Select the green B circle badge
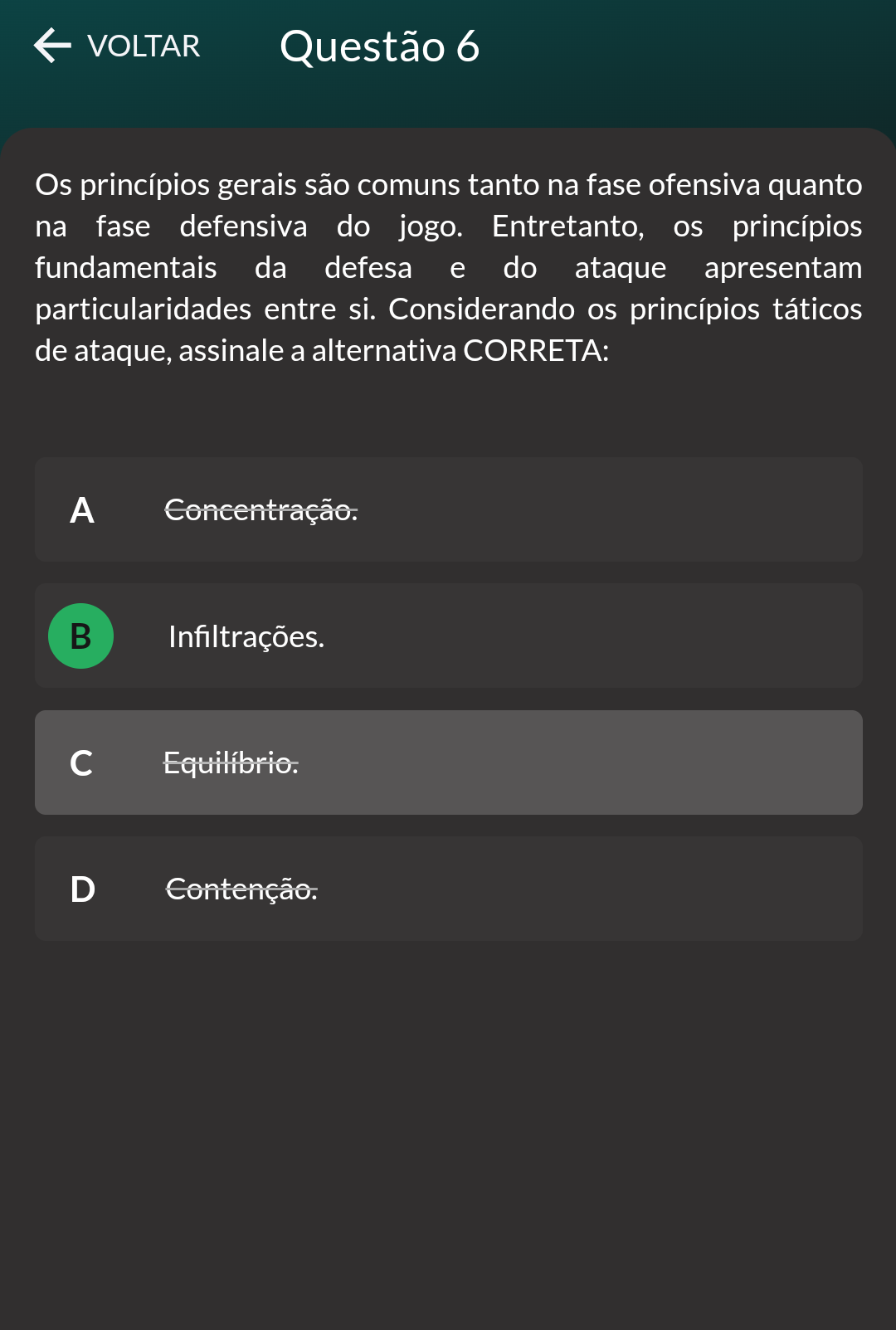Viewport: 896px width, 1330px height. [x=81, y=636]
